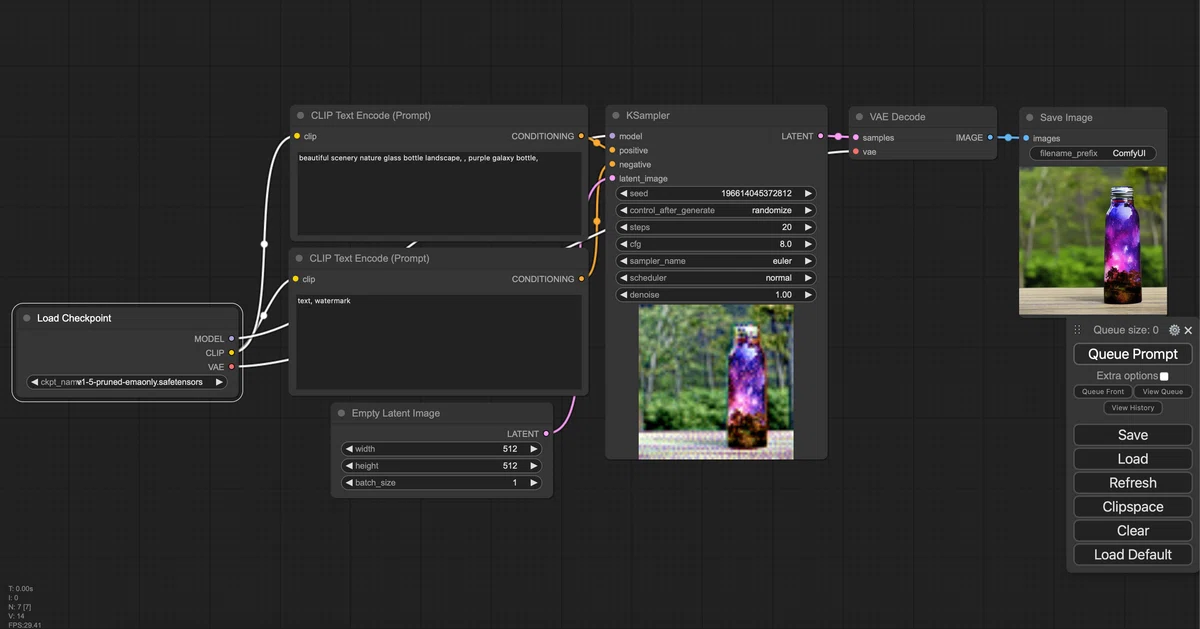
Task: Collapse the KSampler node via its dot
Action: point(615,115)
